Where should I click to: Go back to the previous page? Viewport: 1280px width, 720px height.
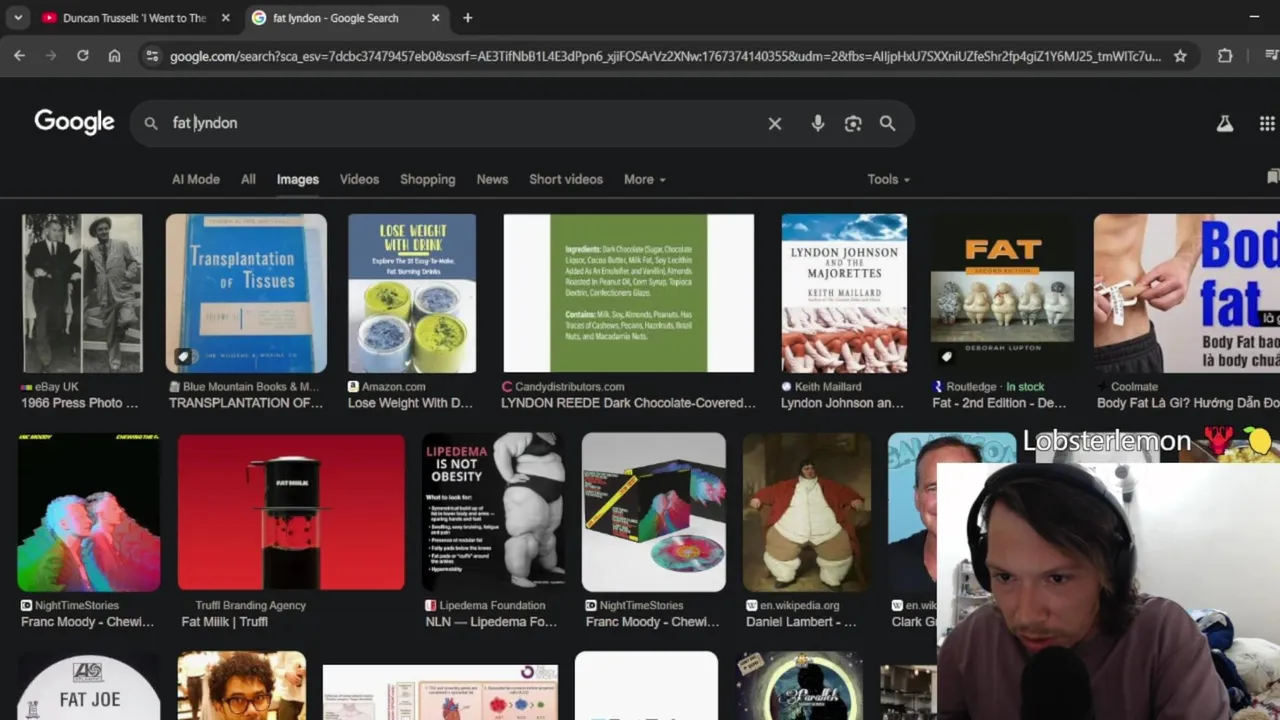(x=19, y=56)
